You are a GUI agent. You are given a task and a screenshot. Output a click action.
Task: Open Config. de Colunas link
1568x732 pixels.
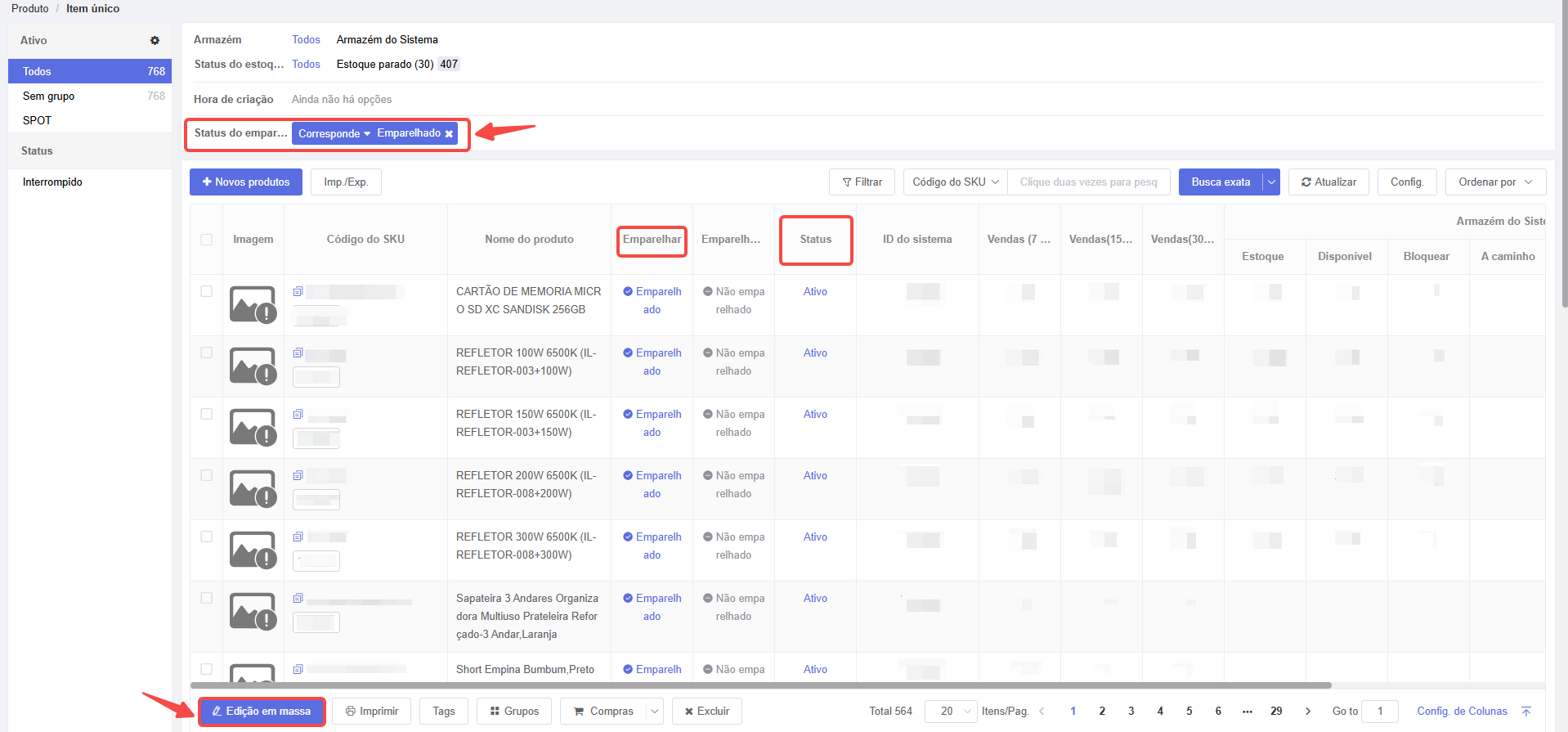1461,711
